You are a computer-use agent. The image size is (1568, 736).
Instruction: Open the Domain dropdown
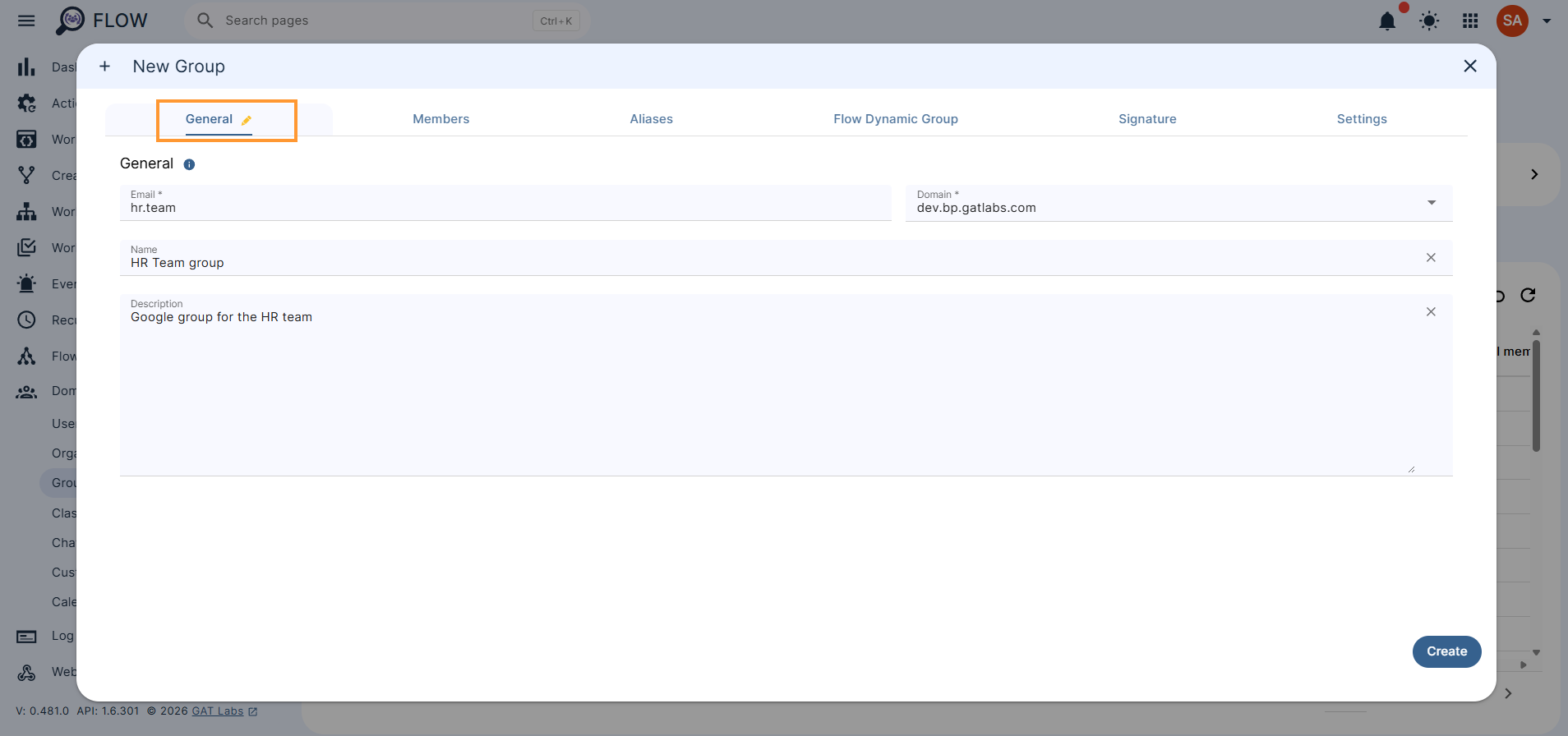click(x=1178, y=203)
